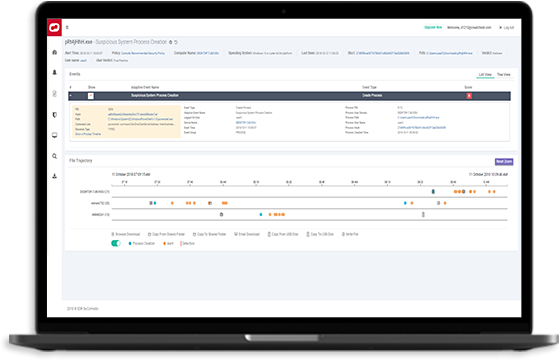Click the first icon after the alert title
This screenshot has height=361, width=560.
pos(171,42)
